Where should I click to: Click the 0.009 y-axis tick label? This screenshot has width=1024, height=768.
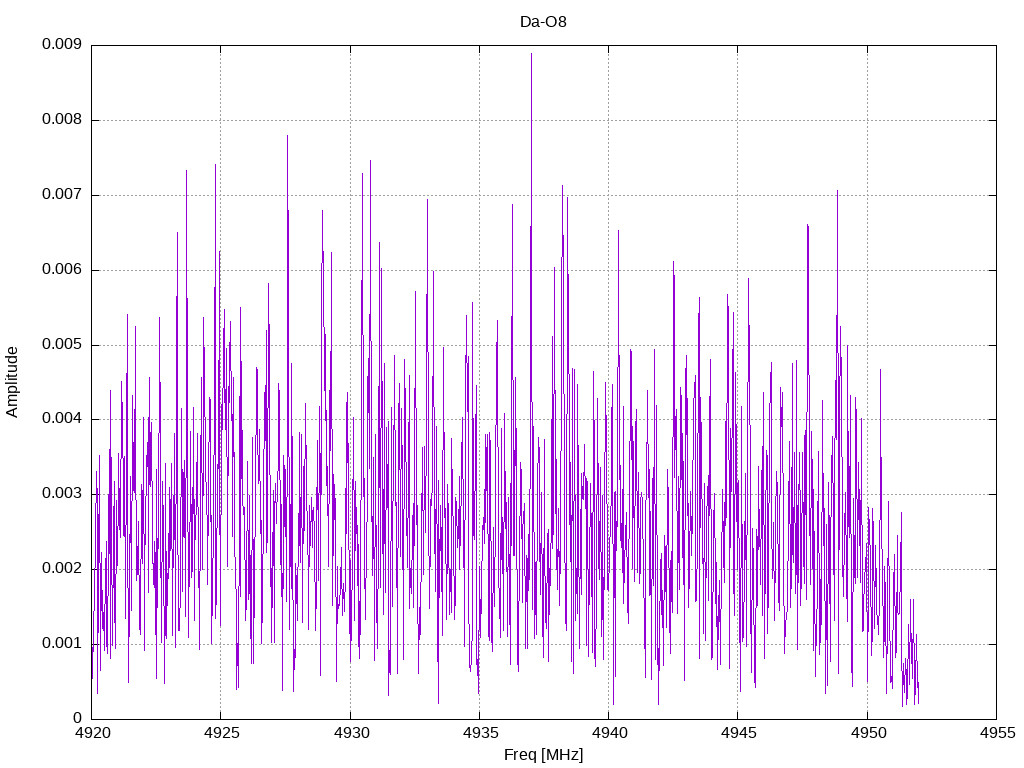[x=62, y=44]
